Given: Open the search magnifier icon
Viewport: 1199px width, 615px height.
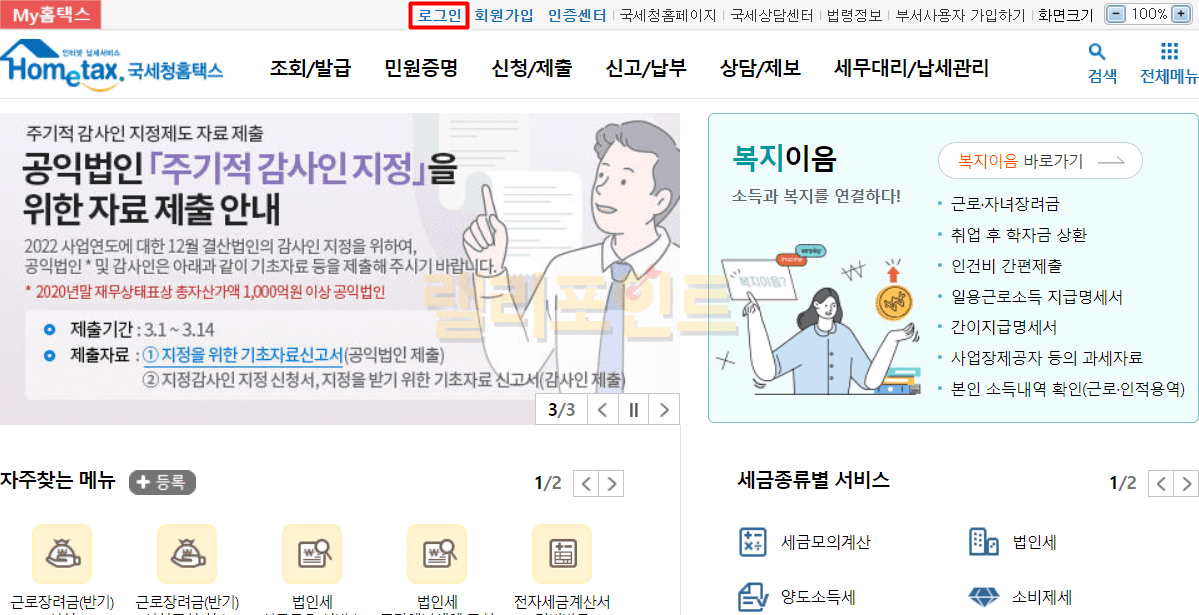Looking at the screenshot, I should tap(1097, 51).
